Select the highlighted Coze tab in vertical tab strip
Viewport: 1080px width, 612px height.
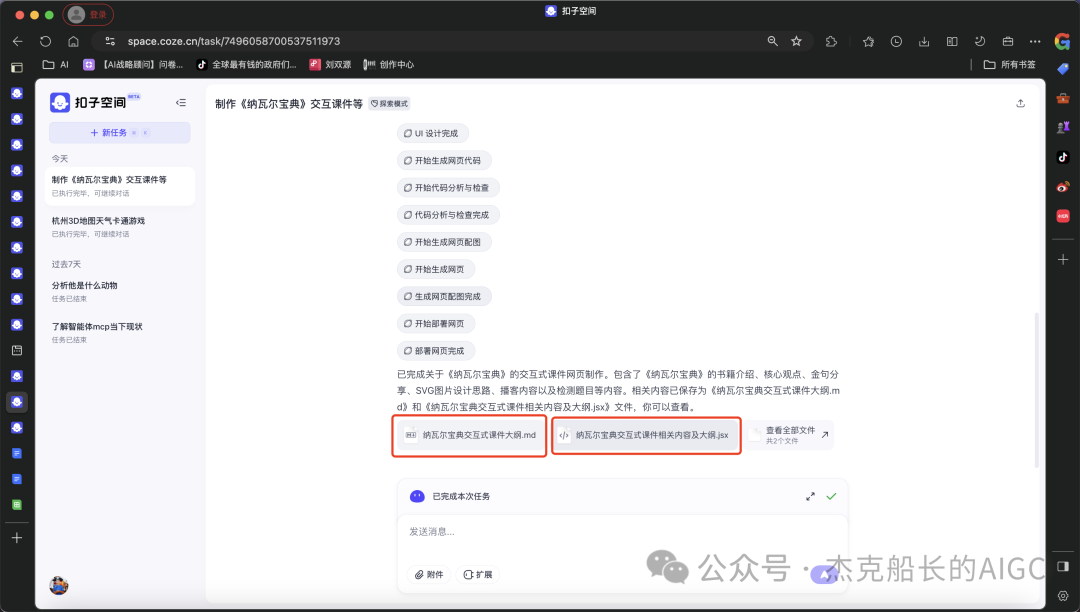click(17, 402)
